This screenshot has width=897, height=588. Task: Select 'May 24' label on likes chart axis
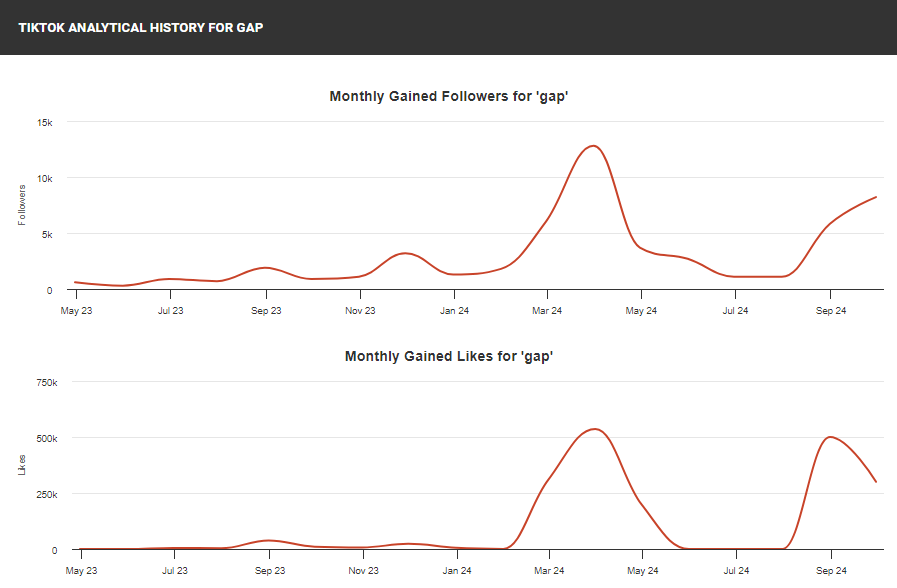point(642,570)
